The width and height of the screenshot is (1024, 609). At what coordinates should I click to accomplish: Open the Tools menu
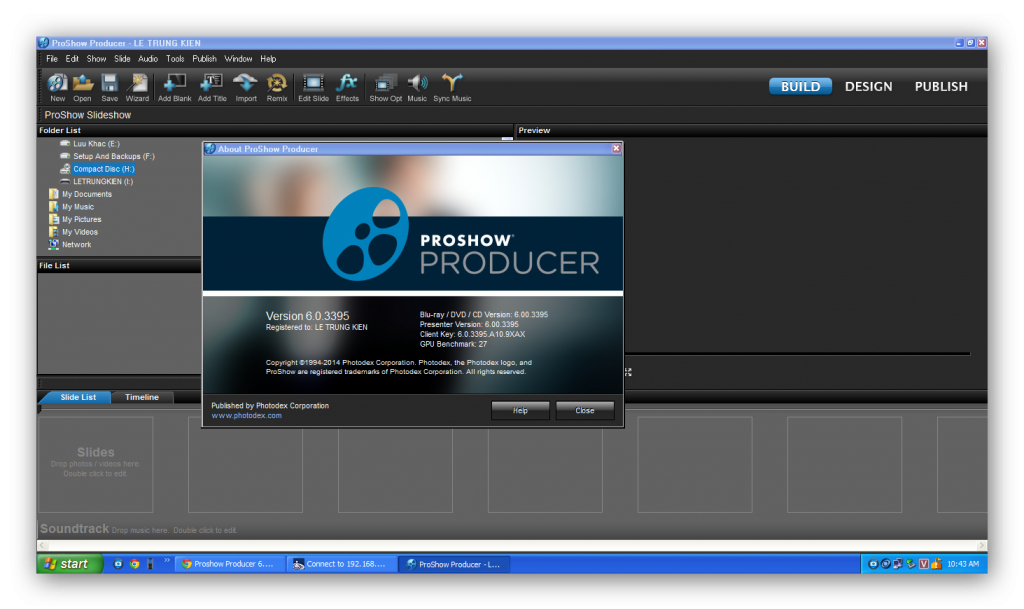point(175,59)
